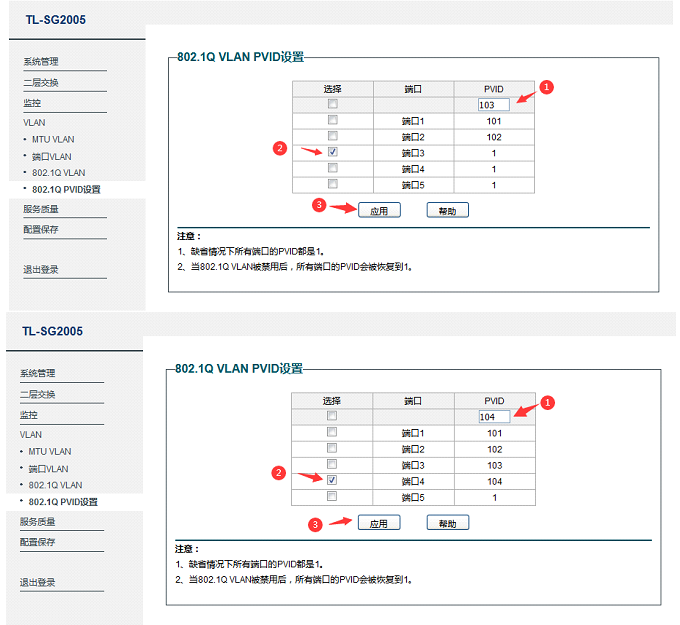Click the 帮助 button in the lower panel

447,523
